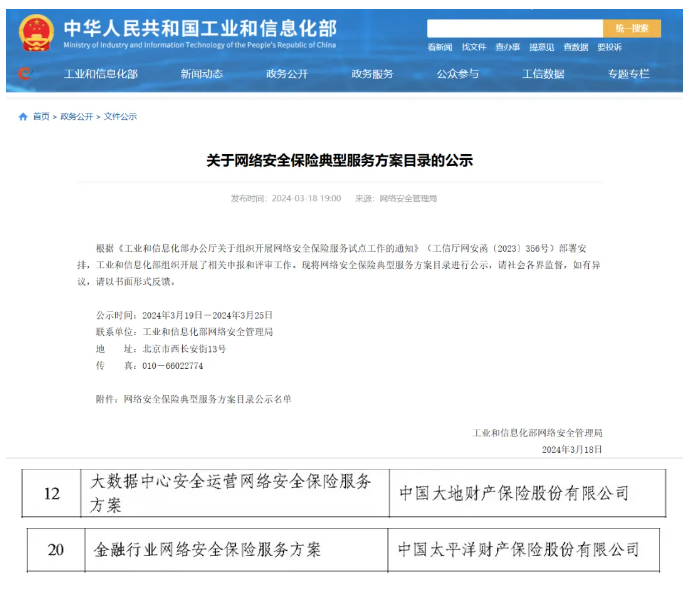Go to 首页 in breadcrumb
This screenshot has height=590, width=687.
(x=41, y=117)
